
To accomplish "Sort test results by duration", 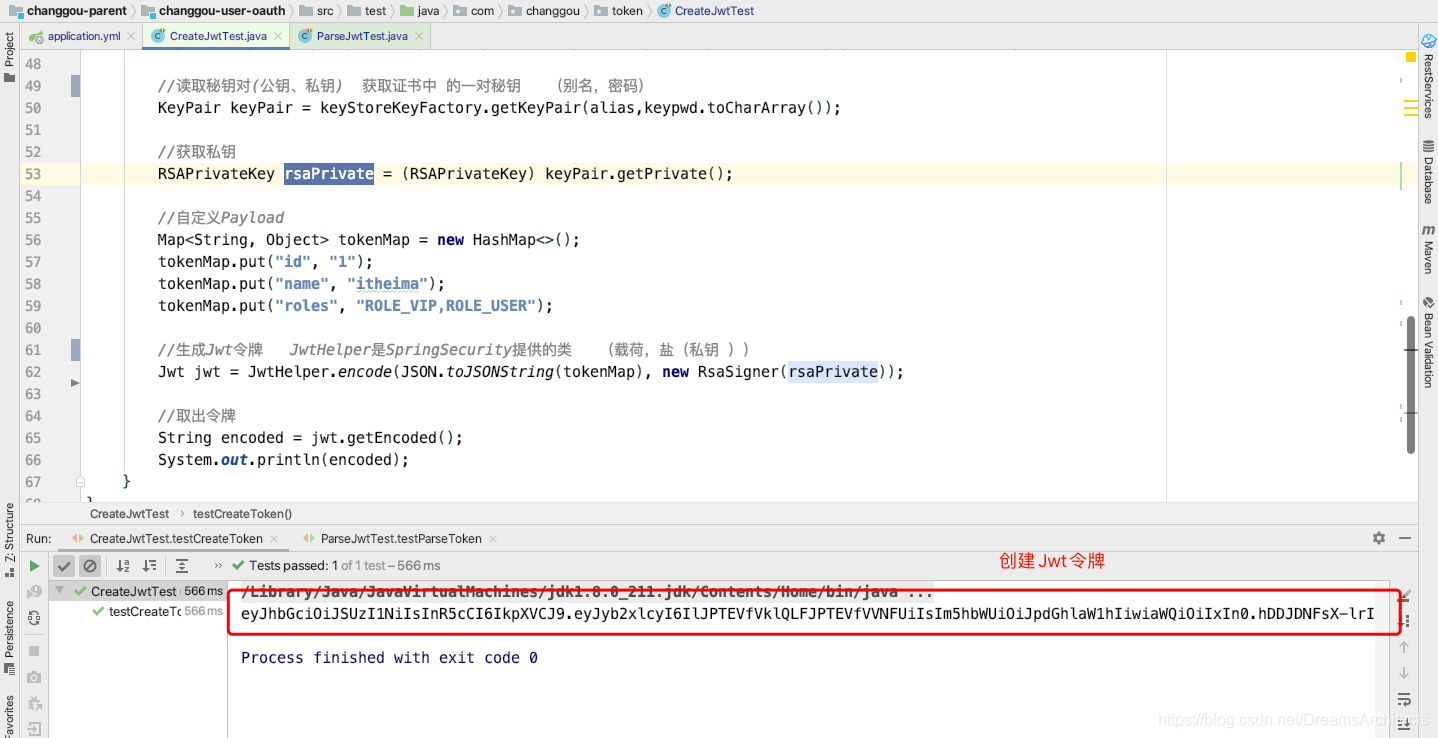I will pyautogui.click(x=150, y=566).
